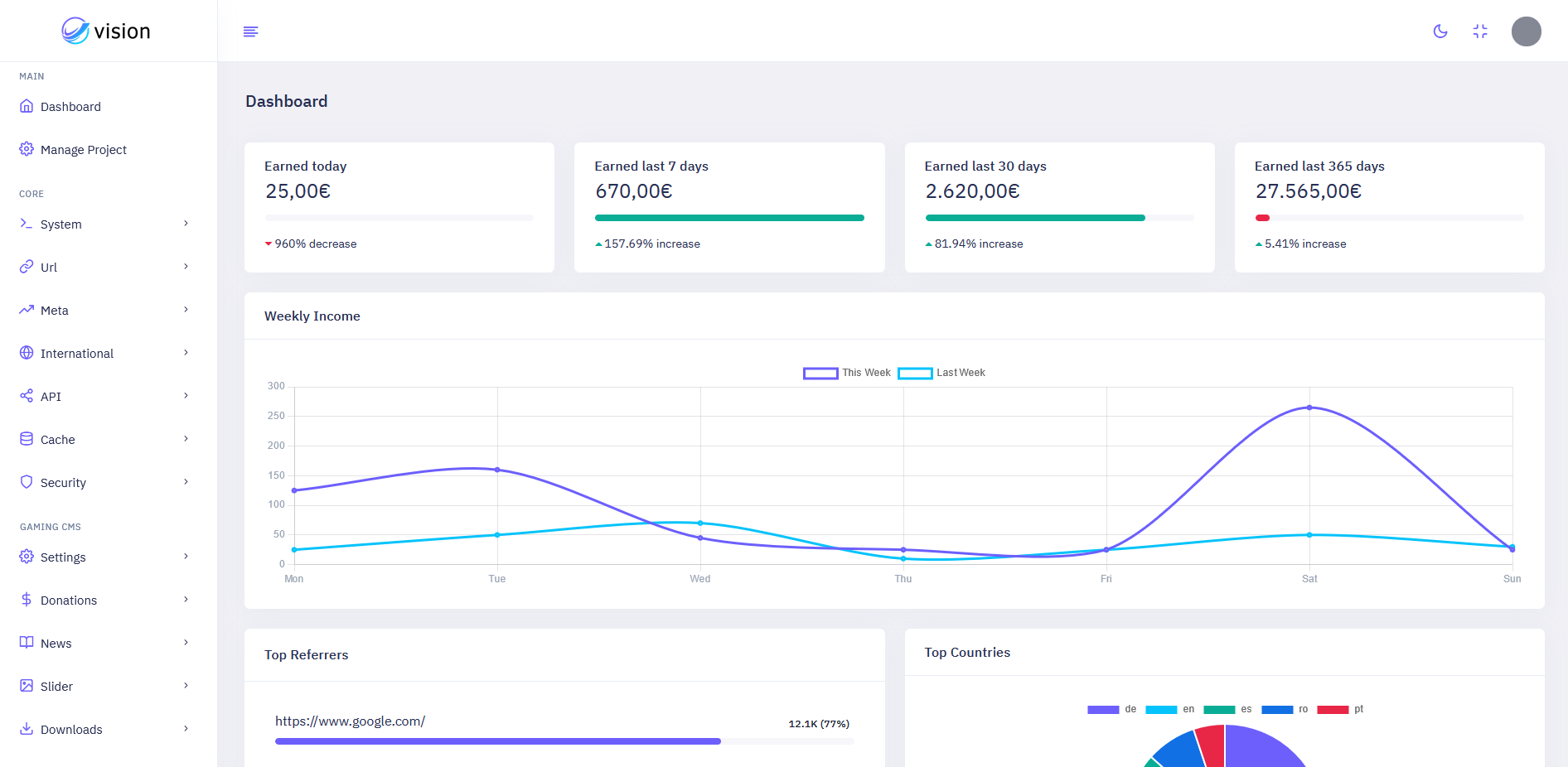Toggle the ro country legend
This screenshot has height=767, width=1568.
[x=1285, y=709]
